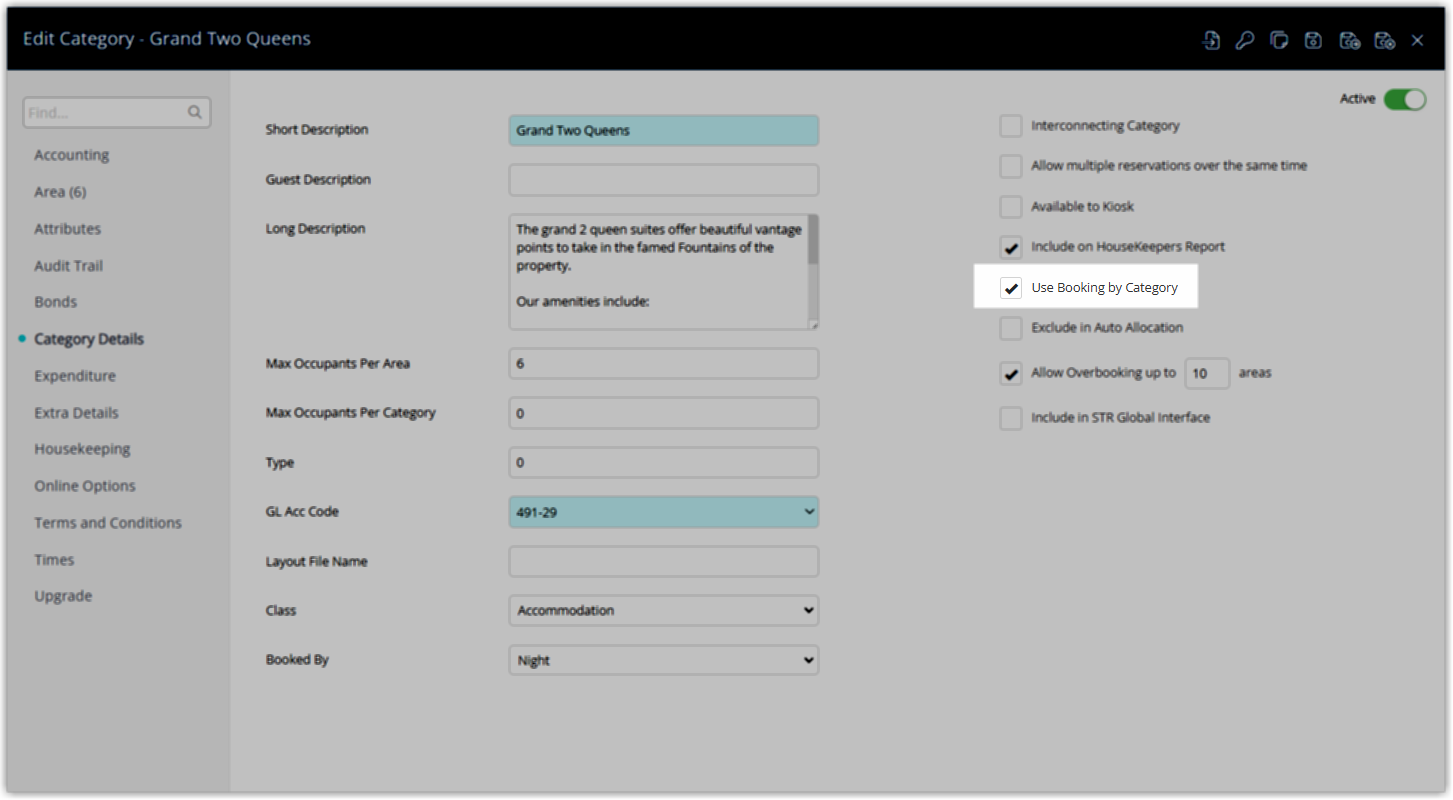
Task: Open Housekeeping section
Action: tap(82, 449)
